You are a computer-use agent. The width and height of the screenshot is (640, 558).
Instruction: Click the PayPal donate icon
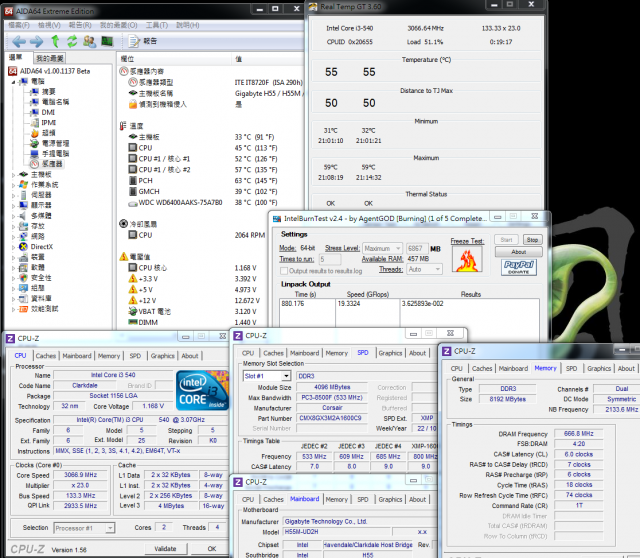518,267
